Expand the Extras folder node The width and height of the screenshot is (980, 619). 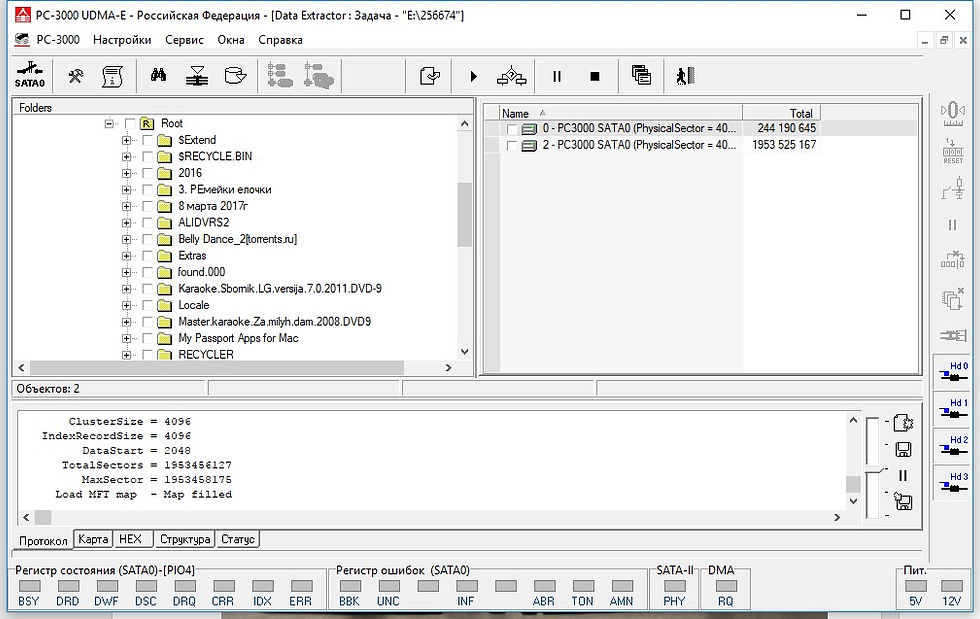[x=127, y=256]
